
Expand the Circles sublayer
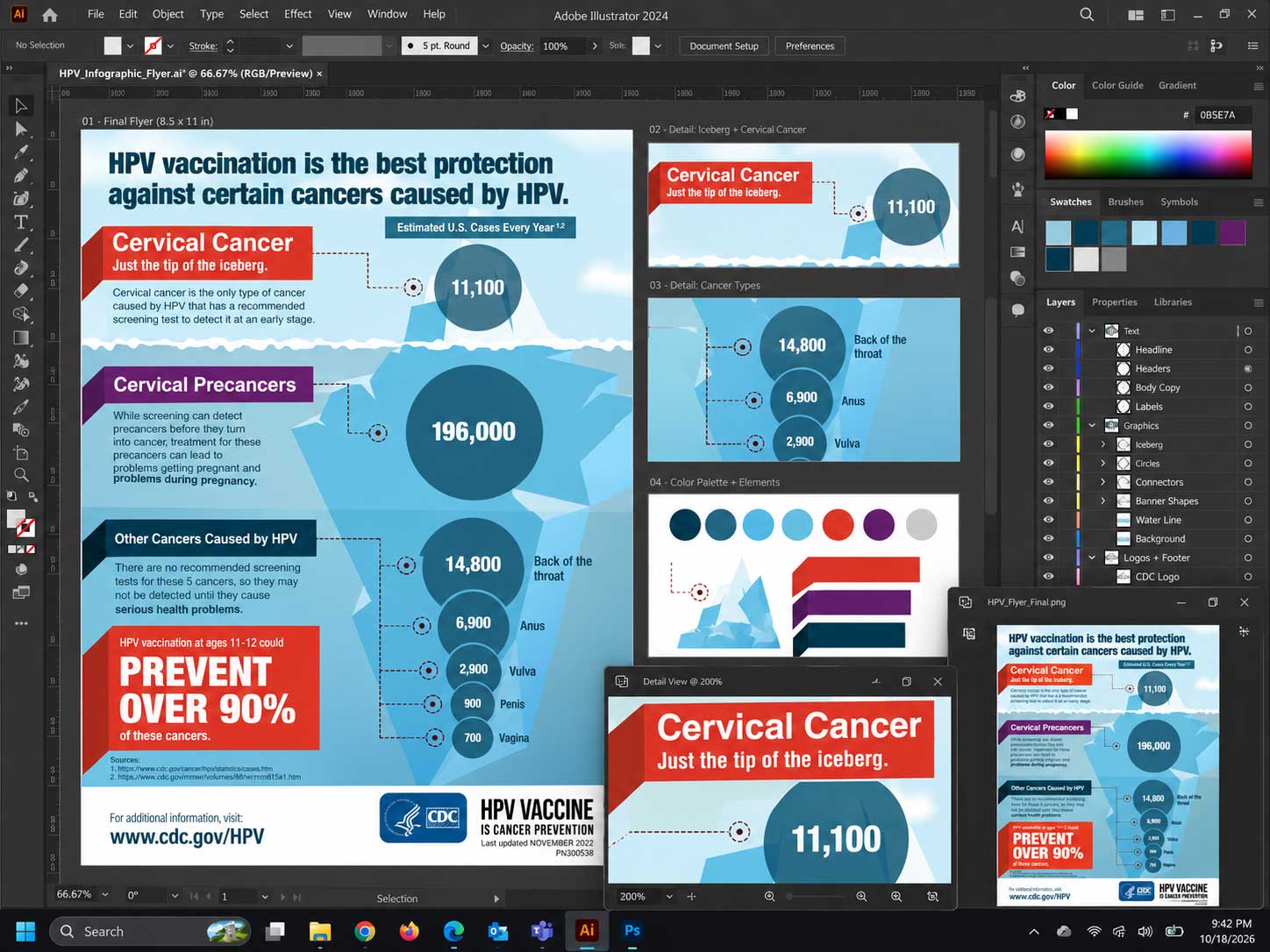coord(1103,464)
